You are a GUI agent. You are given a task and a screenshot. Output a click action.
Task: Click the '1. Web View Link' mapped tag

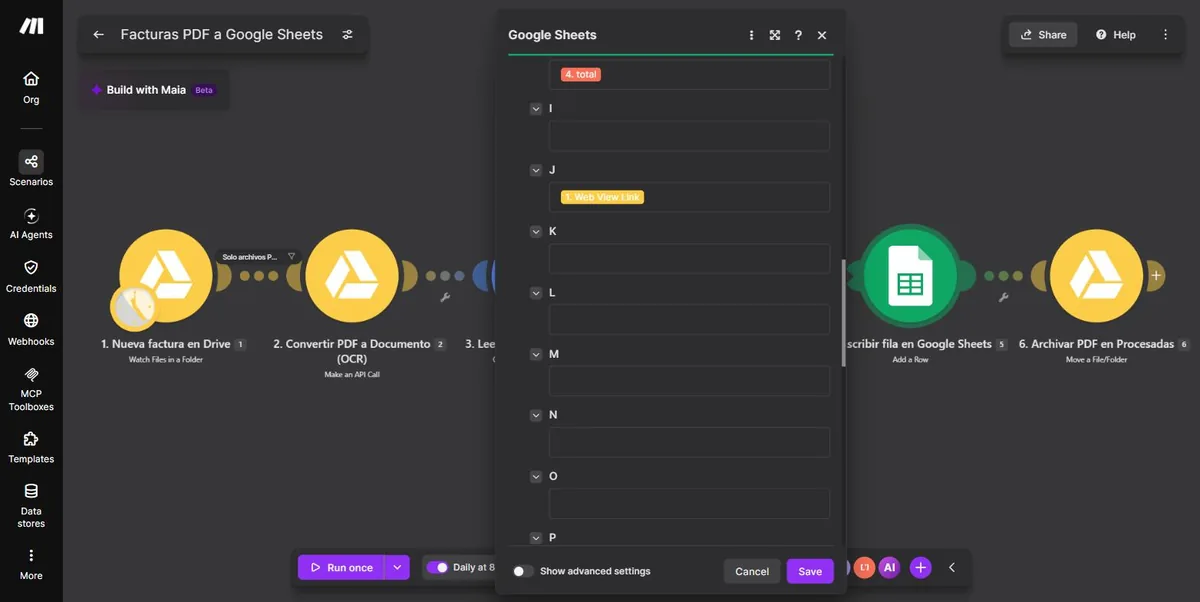pos(602,197)
